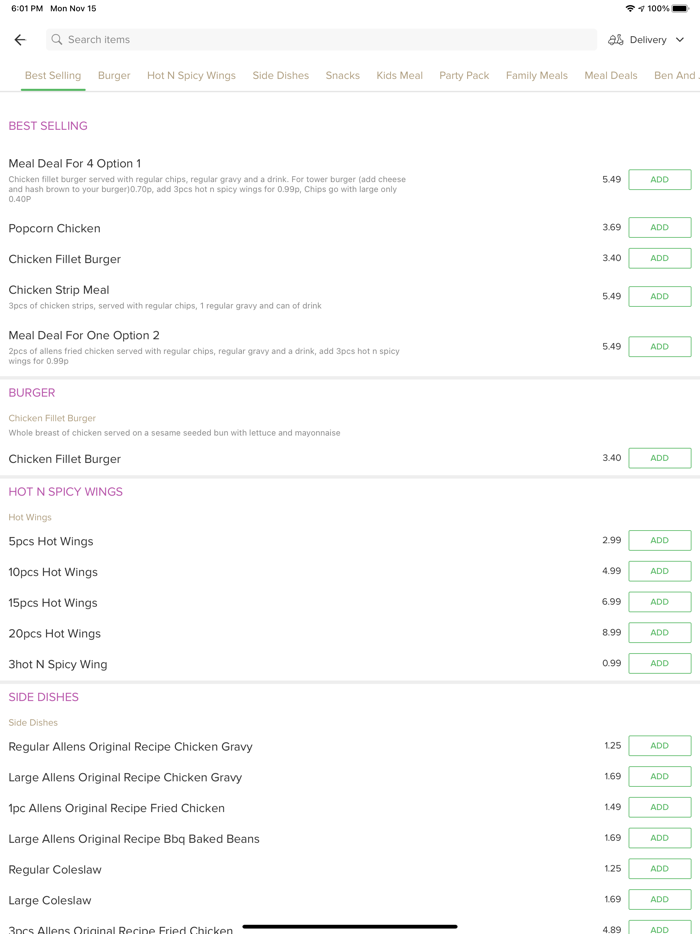This screenshot has width=700, height=934.
Task: Open the Hot N Spicy Wings tab
Action: click(191, 75)
